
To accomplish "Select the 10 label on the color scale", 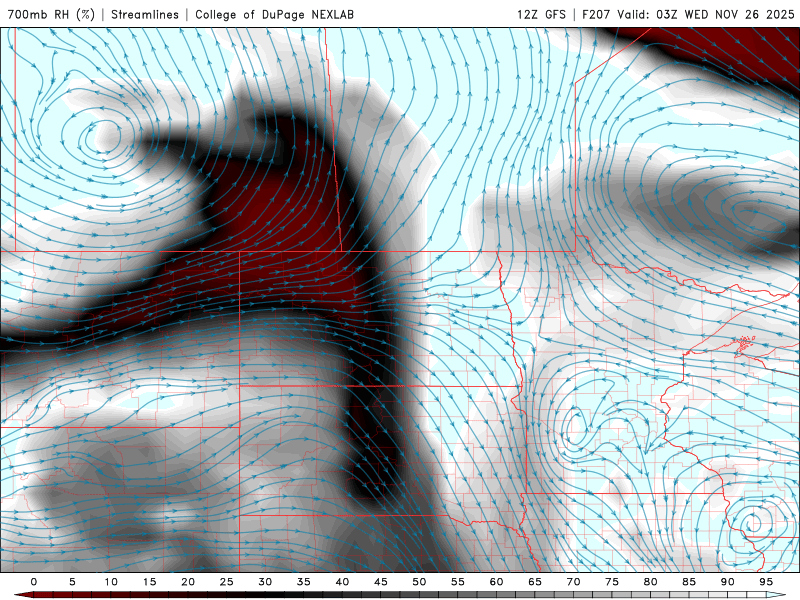I will [111, 582].
